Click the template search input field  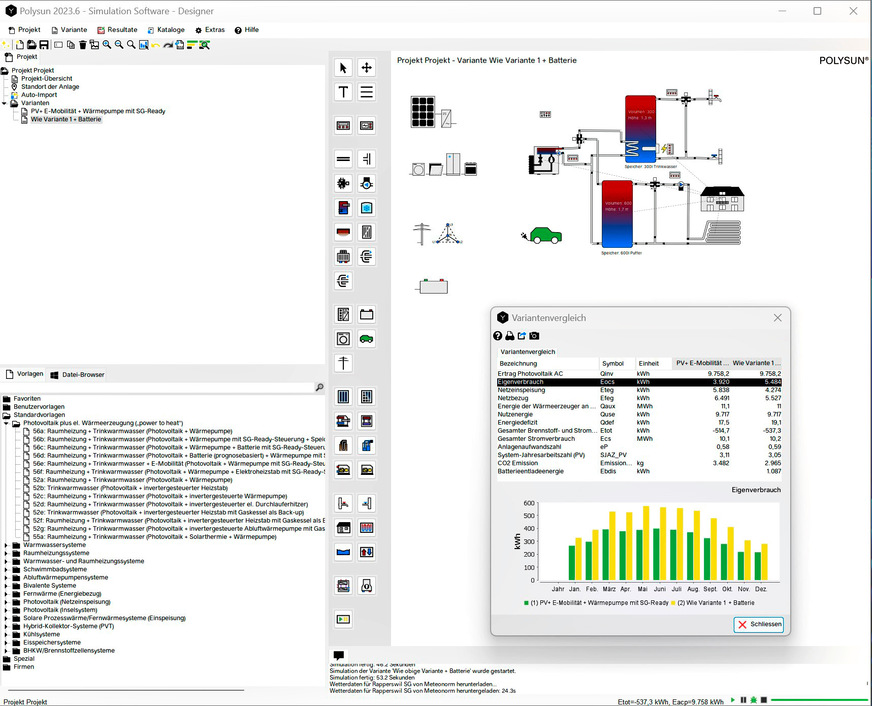(x=160, y=387)
